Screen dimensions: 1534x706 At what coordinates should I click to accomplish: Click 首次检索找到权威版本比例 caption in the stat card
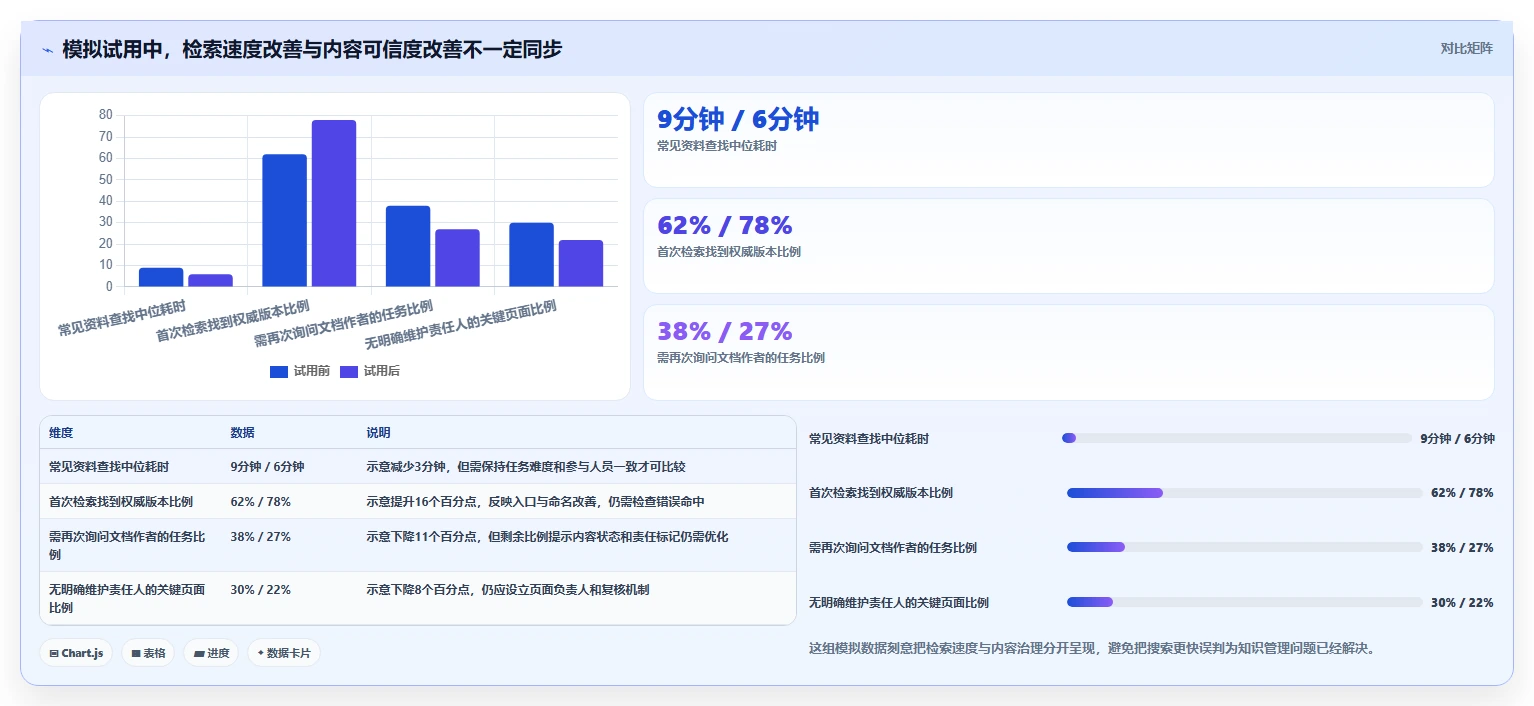coord(729,252)
